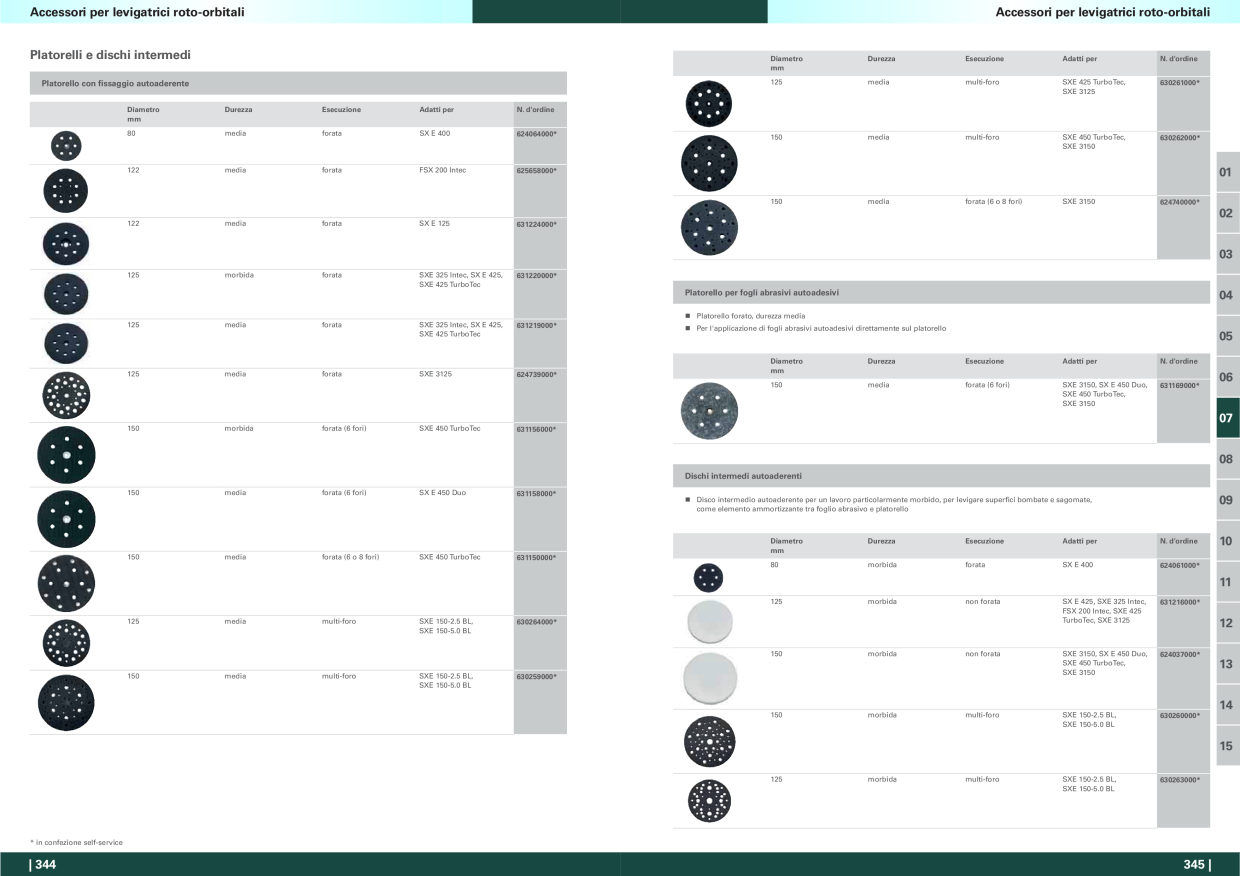
Task: Select chapter tab 13
Action: pos(1227,664)
